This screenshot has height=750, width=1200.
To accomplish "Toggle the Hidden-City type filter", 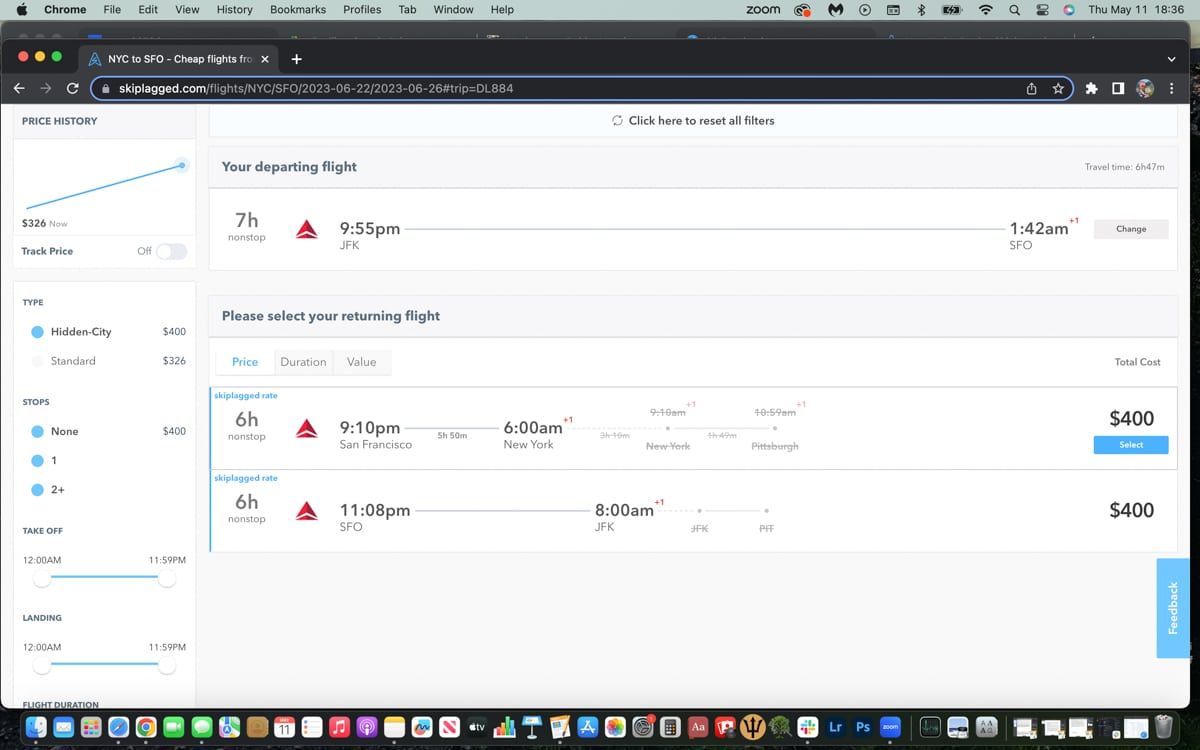I will [x=37, y=332].
